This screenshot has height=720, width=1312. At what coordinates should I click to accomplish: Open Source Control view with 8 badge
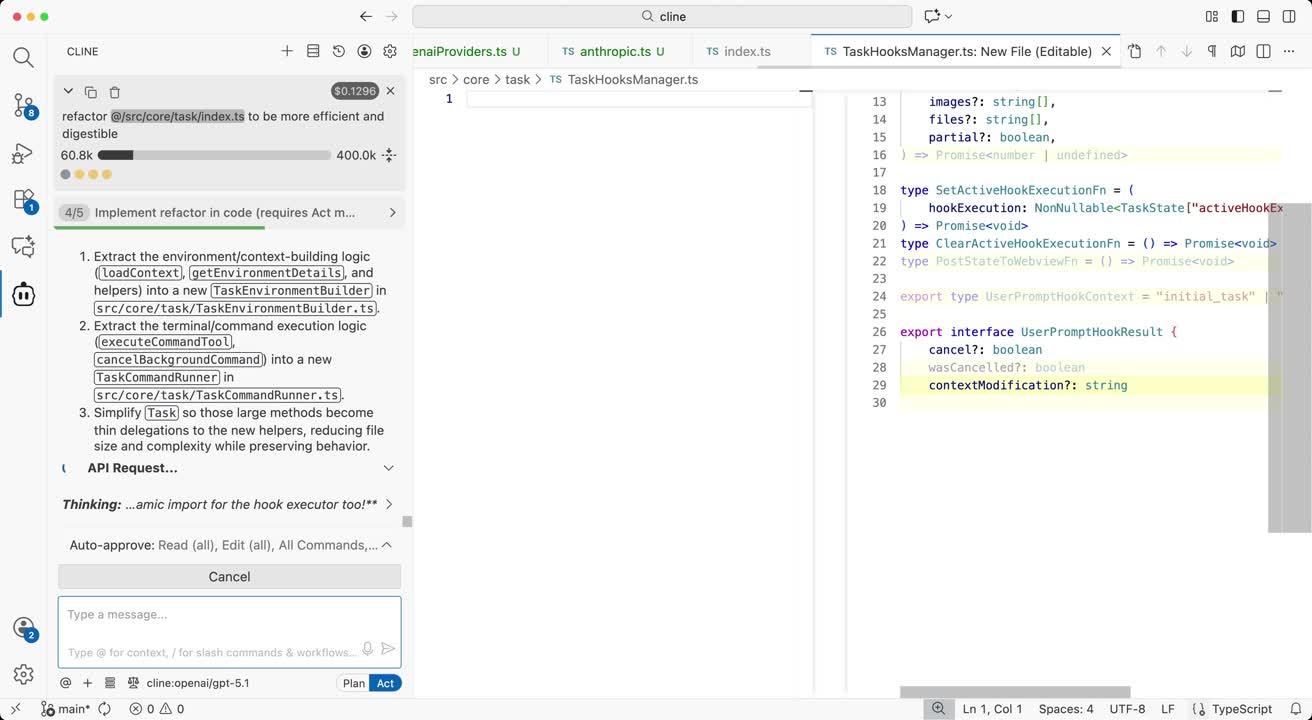click(x=23, y=105)
